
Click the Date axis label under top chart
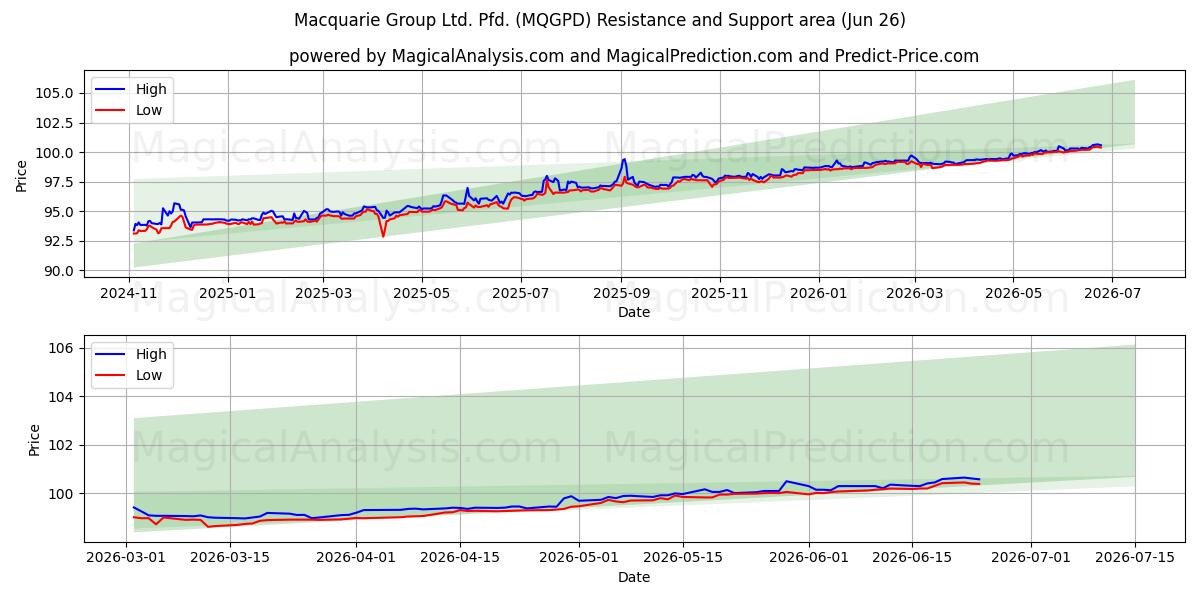[634, 312]
